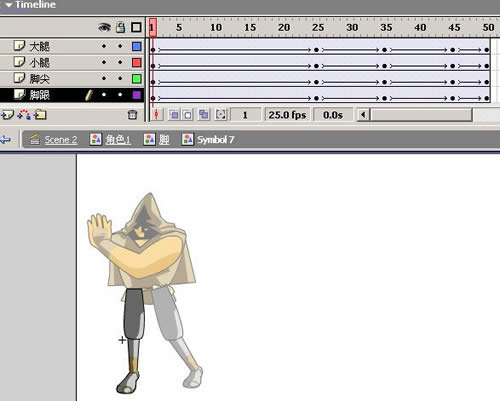Click the purple outline swatch of 脚跟
The height and width of the screenshot is (401, 500).
[137, 95]
